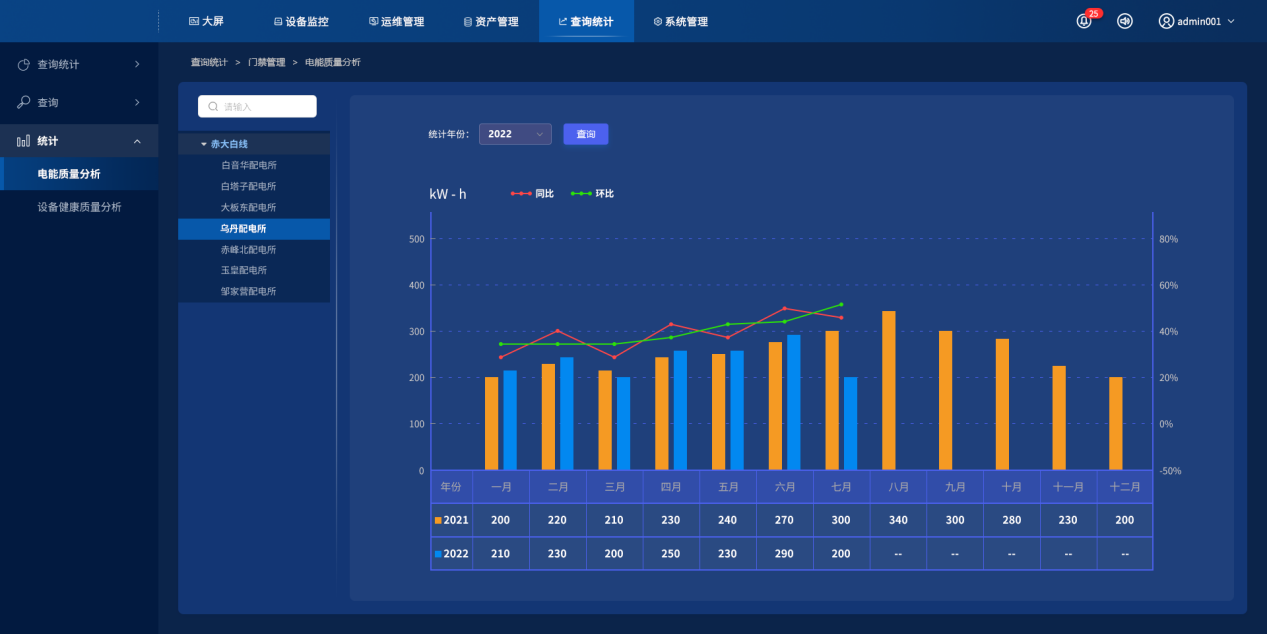Click the orange 十二月 bar in the chart

(x=1116, y=423)
